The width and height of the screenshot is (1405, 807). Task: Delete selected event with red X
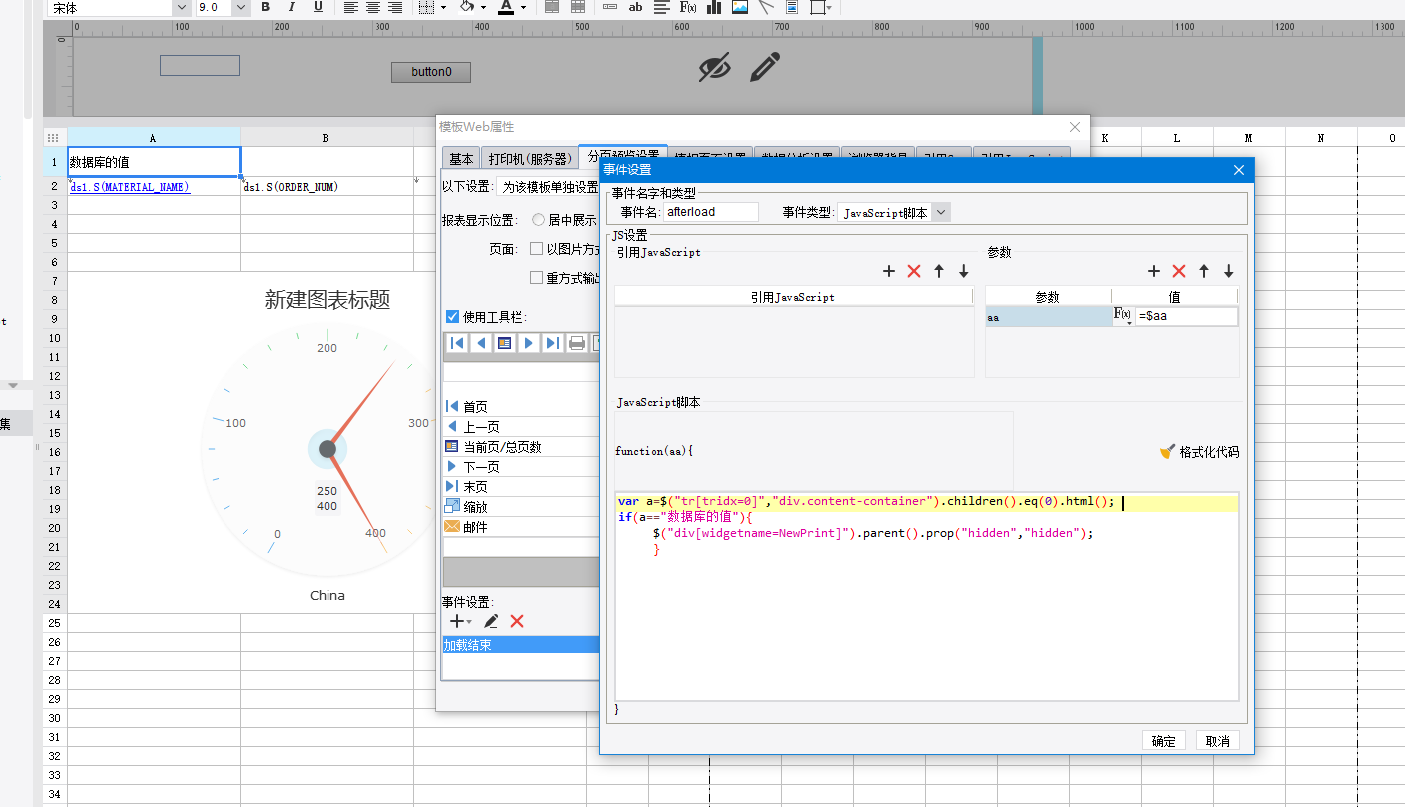pyautogui.click(x=517, y=621)
